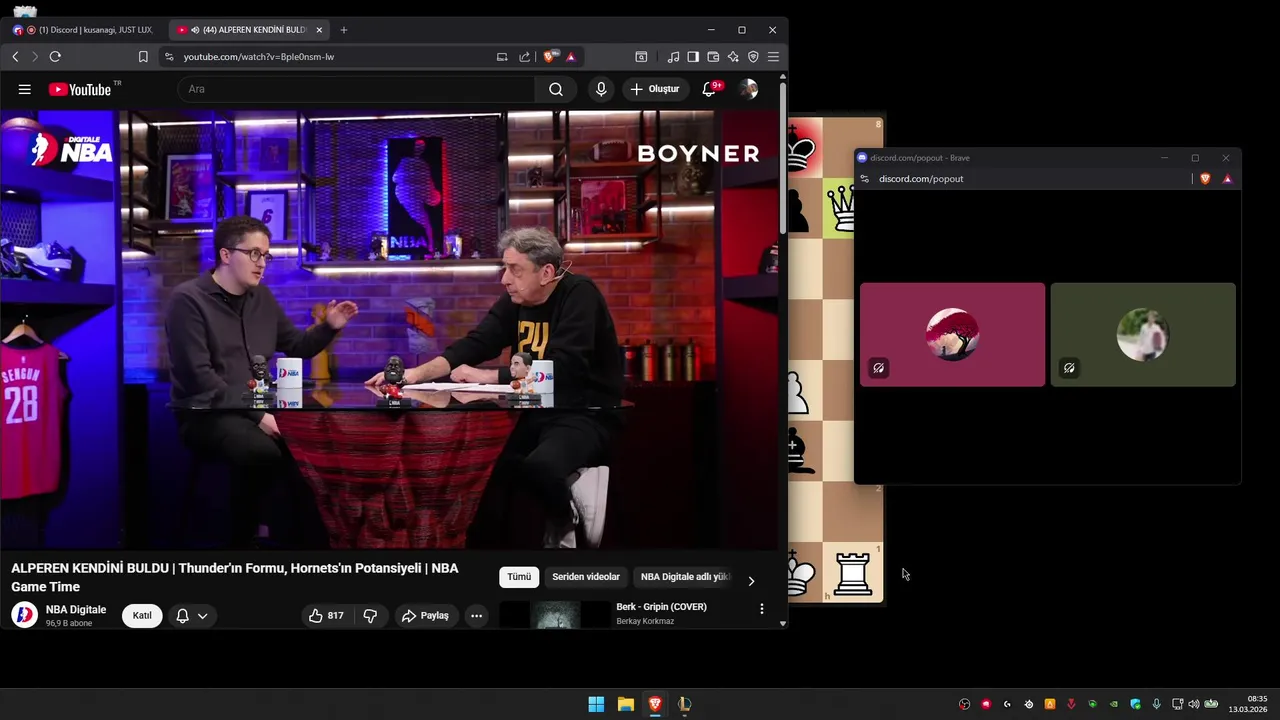
Task: Show more filter chips arrow
Action: pos(751,581)
